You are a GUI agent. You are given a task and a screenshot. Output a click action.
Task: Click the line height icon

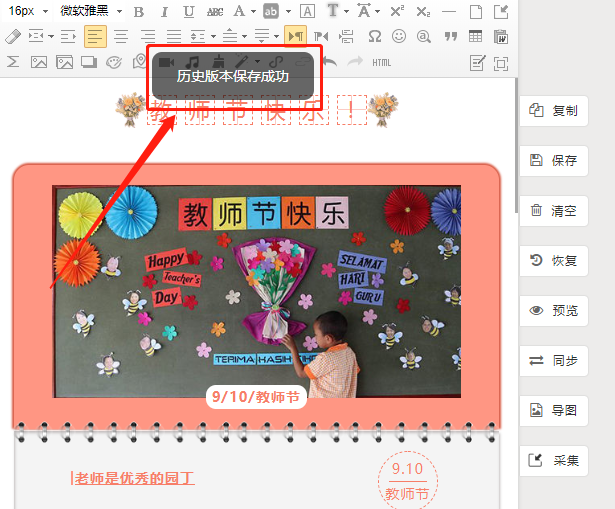coord(198,37)
